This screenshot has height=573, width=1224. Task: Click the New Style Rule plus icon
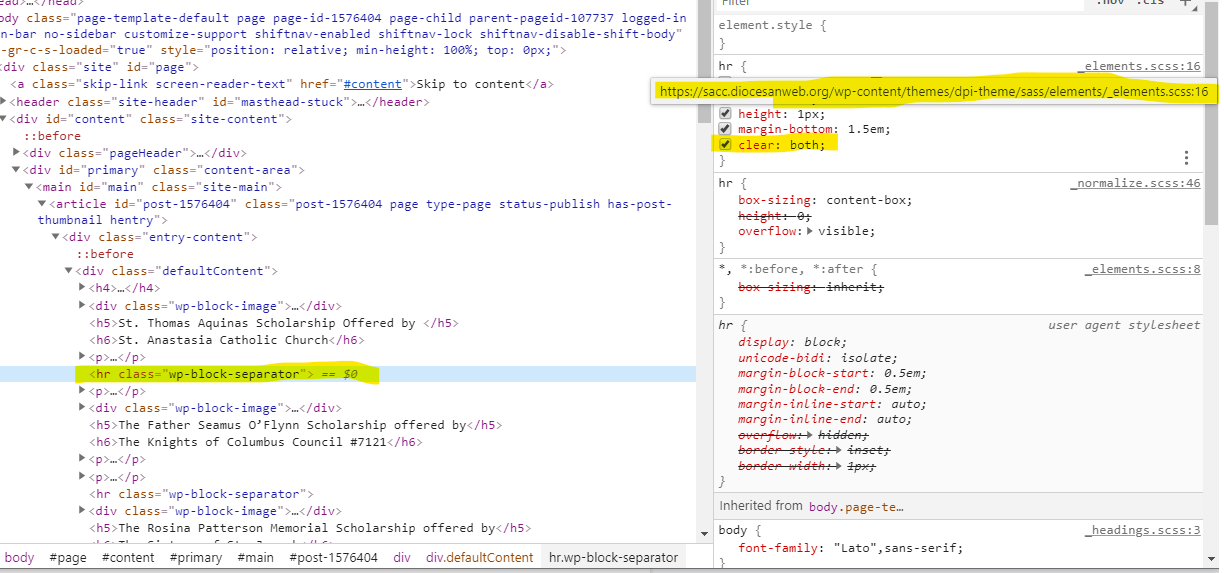(1187, 4)
